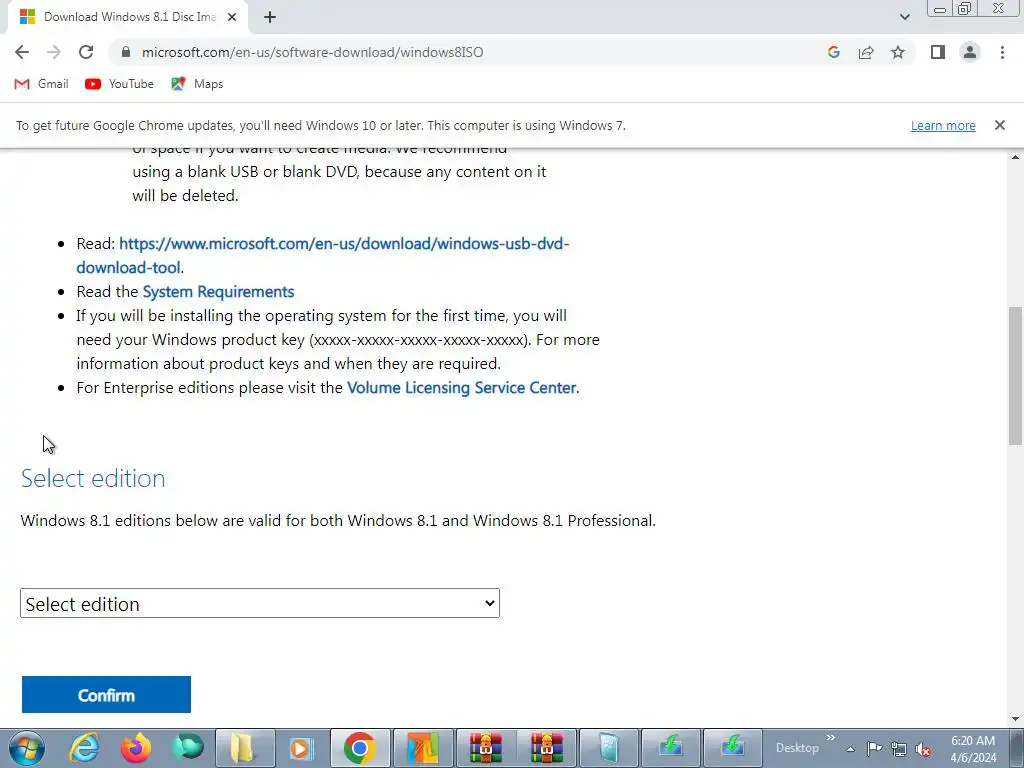
Task: Expand the Desktop toolbar chevron
Action: [831, 738]
